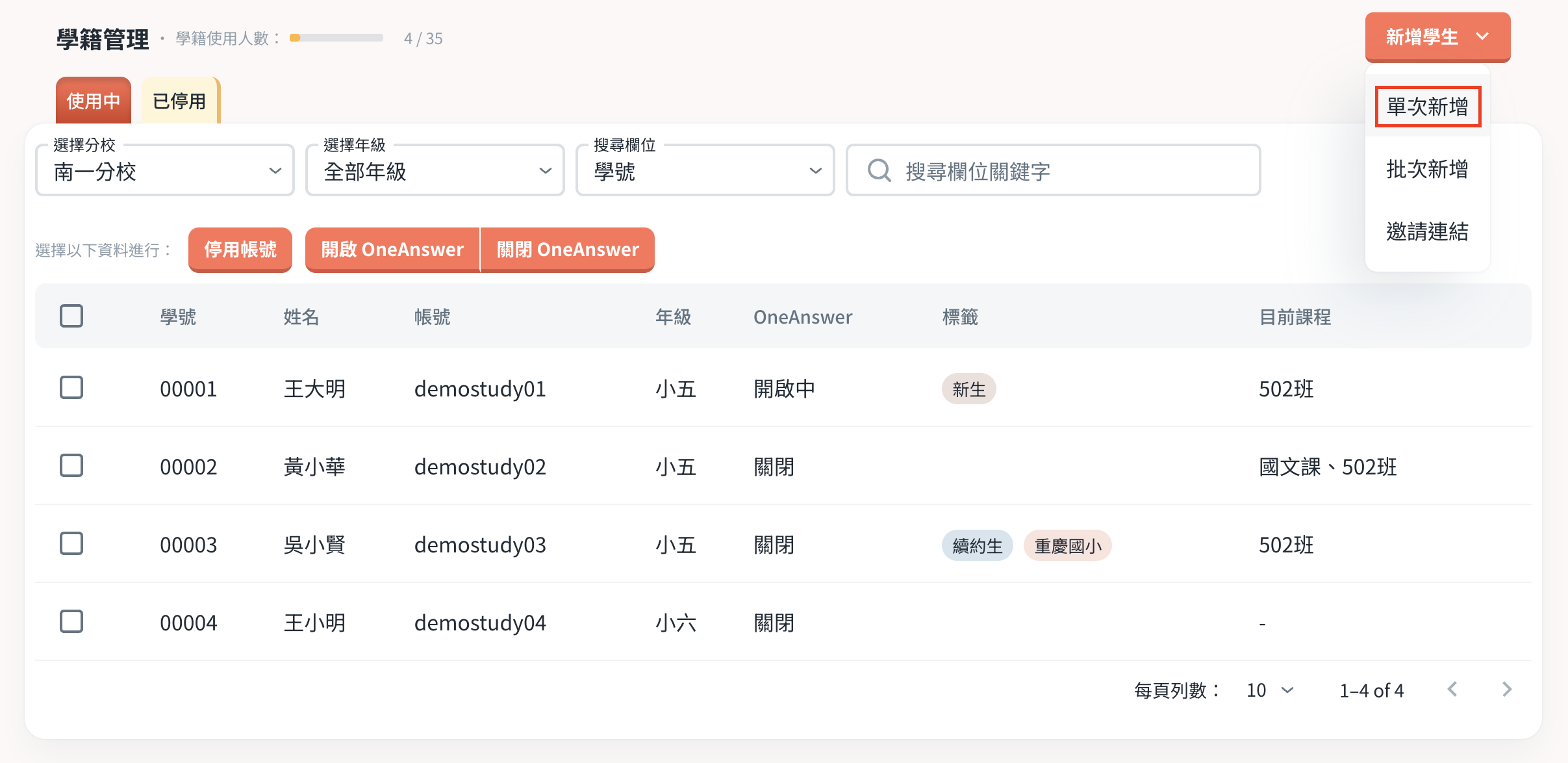The image size is (1568, 763).
Task: Click the OneAnswer column header
Action: [803, 317]
